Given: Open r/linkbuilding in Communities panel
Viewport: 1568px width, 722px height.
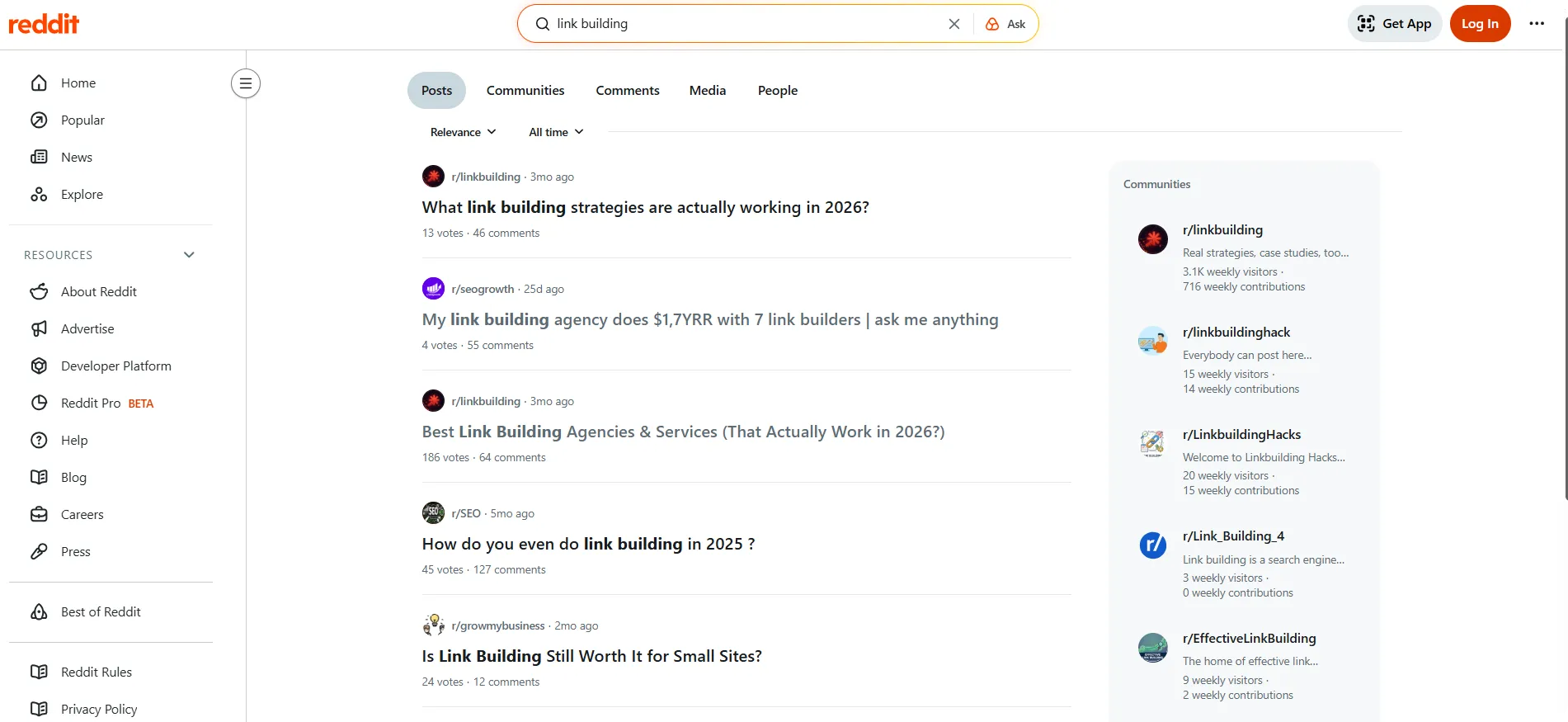Looking at the screenshot, I should click(x=1222, y=230).
